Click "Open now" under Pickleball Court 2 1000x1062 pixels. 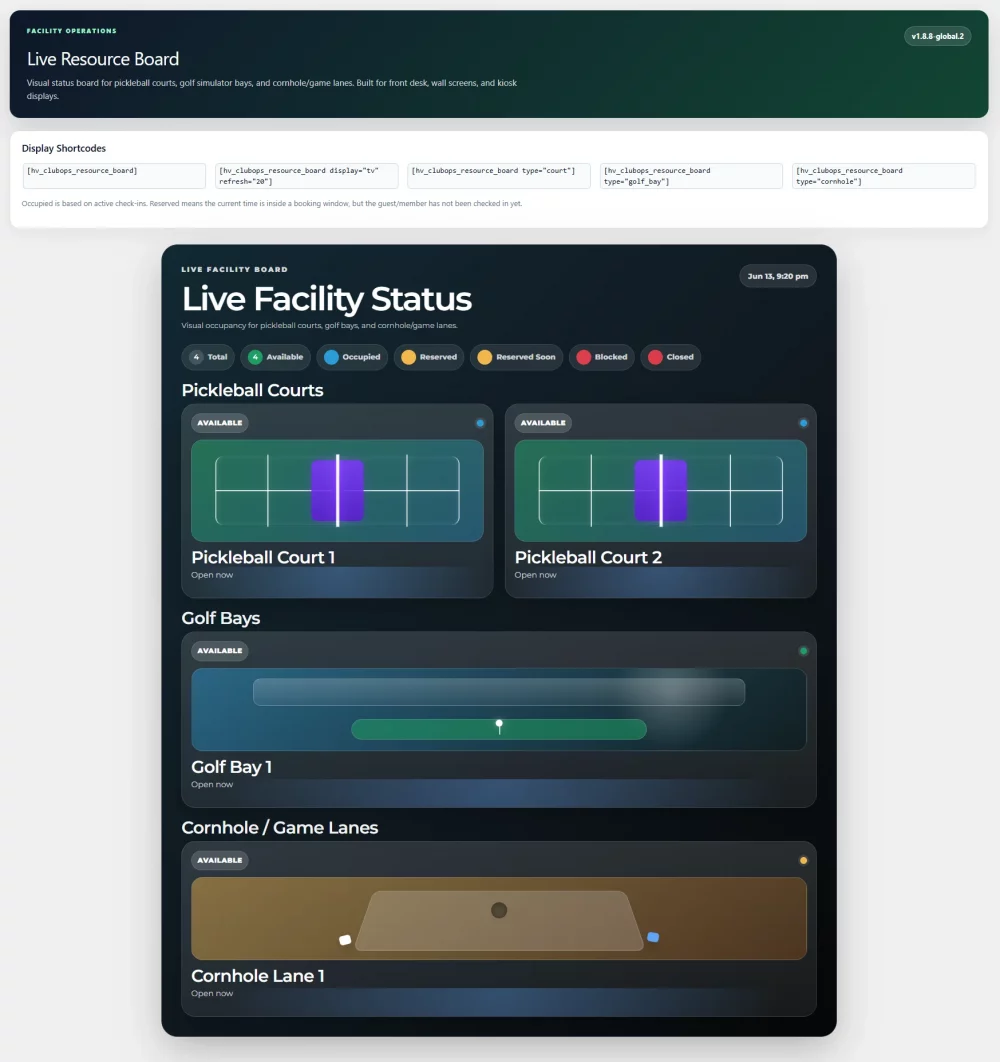click(x=535, y=575)
